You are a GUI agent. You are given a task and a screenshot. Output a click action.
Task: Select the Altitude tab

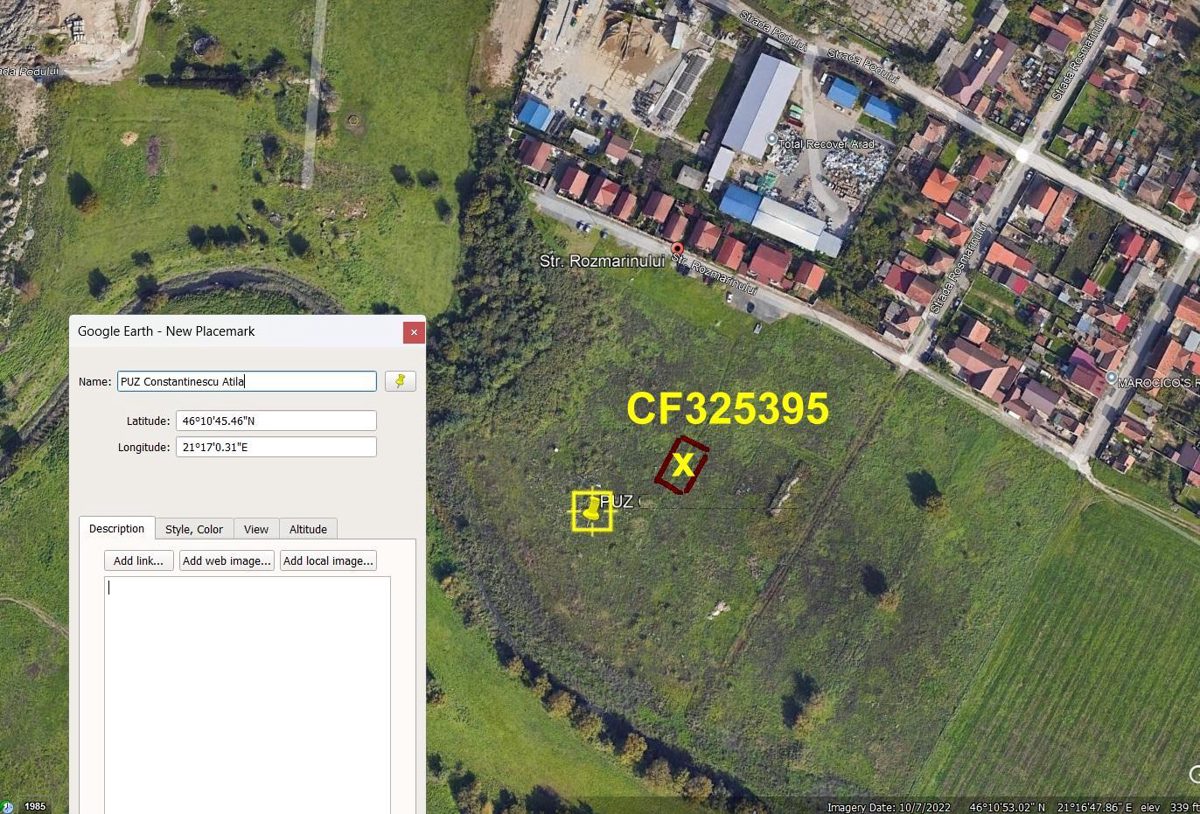pos(308,529)
